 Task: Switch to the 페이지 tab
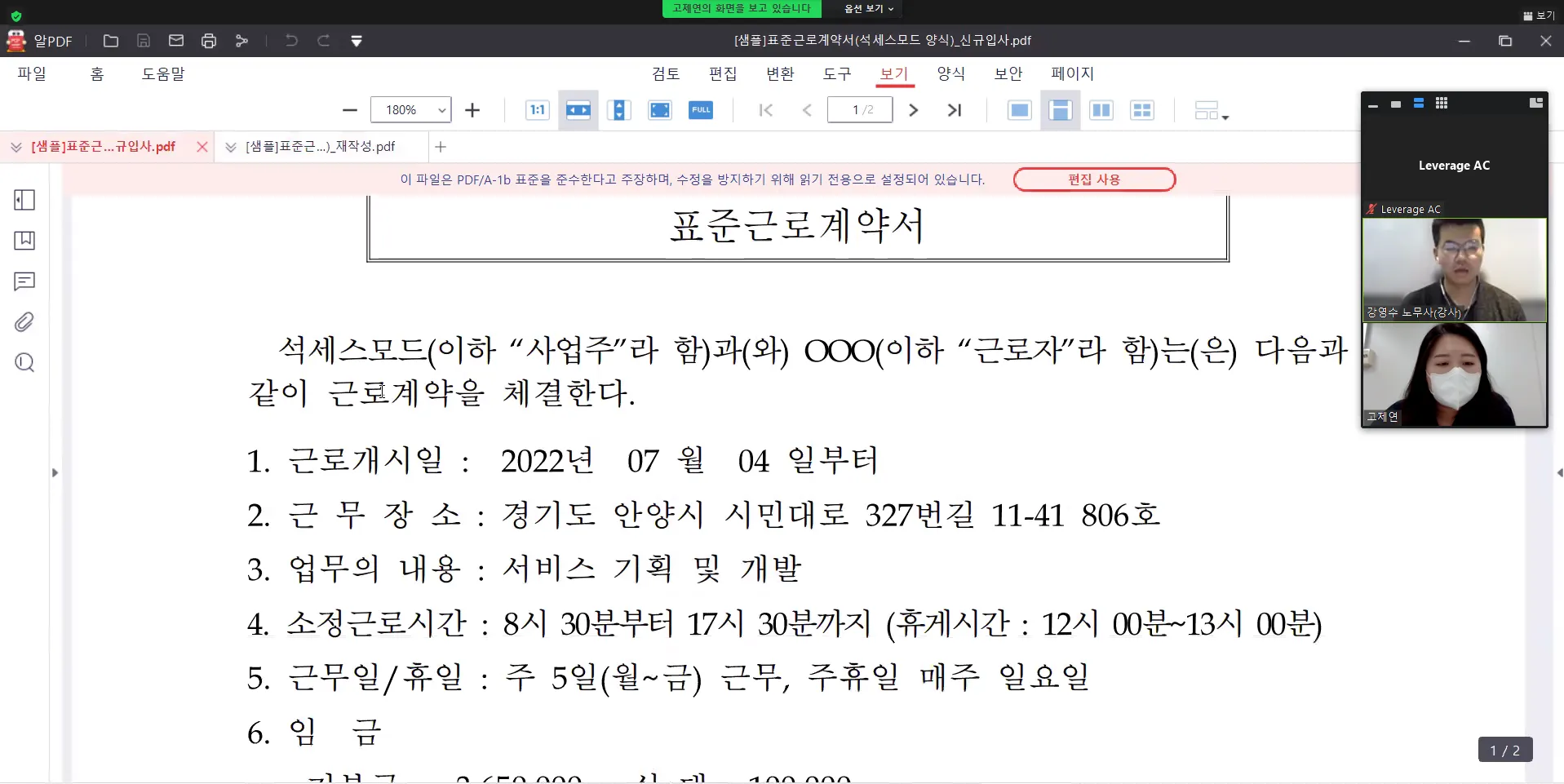point(1072,73)
